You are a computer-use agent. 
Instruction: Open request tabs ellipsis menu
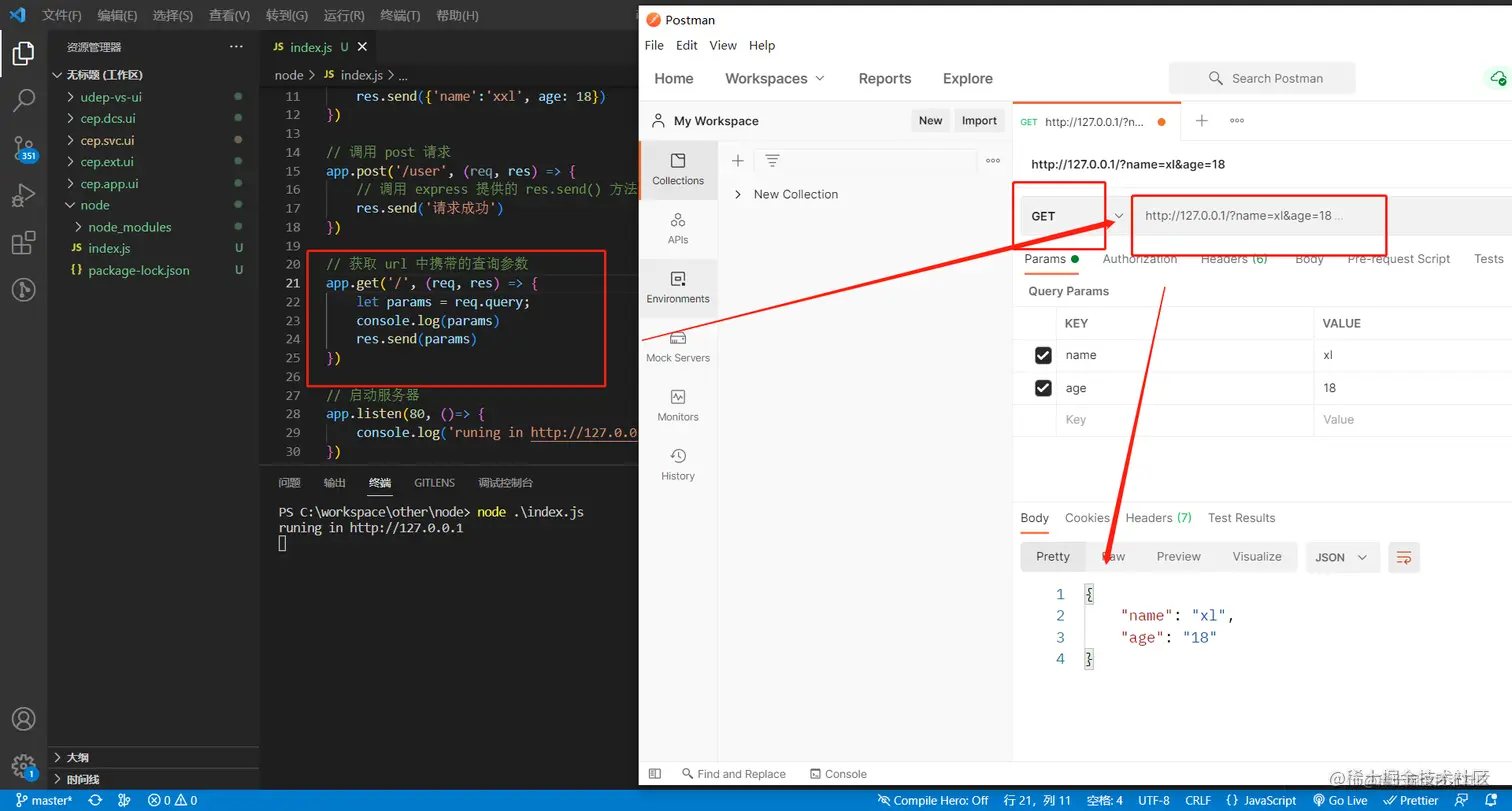tap(1237, 120)
